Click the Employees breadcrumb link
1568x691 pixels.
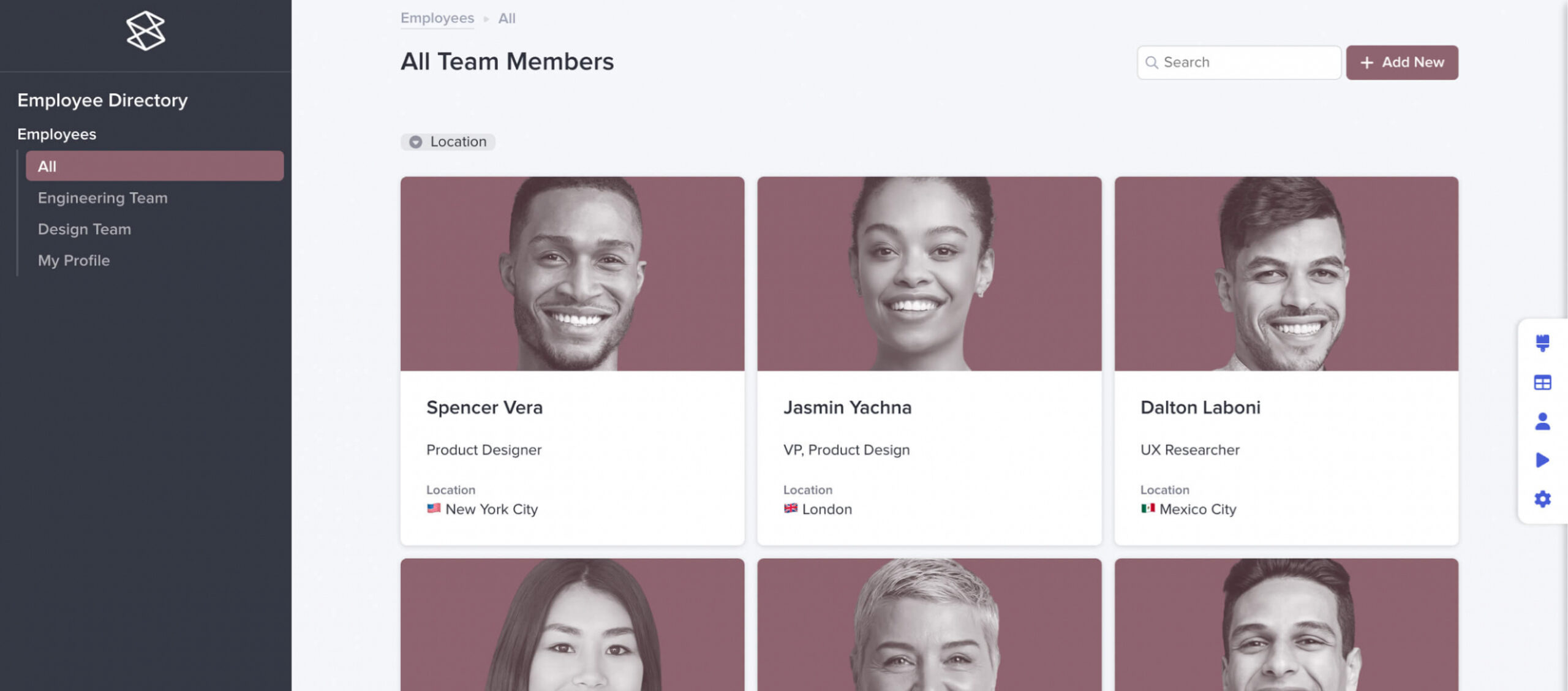[437, 18]
